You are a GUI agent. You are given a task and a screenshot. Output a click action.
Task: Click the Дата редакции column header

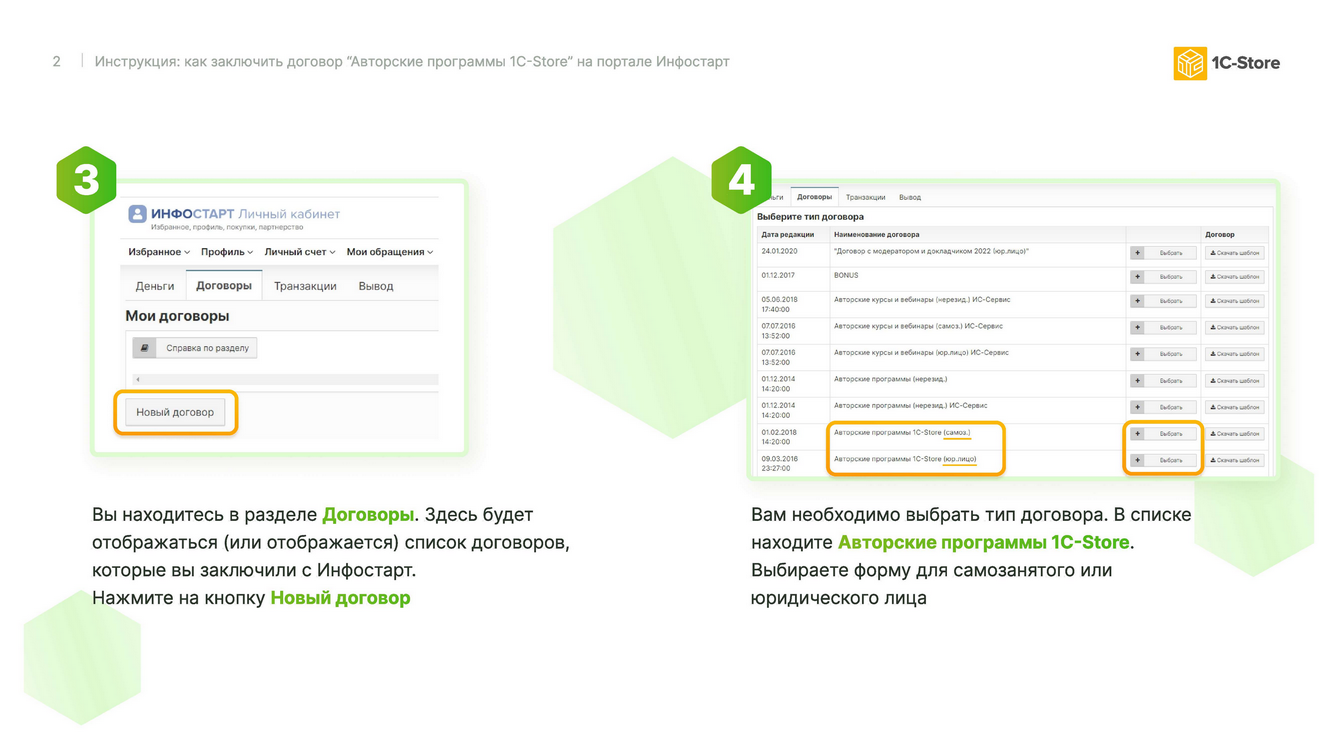click(787, 235)
